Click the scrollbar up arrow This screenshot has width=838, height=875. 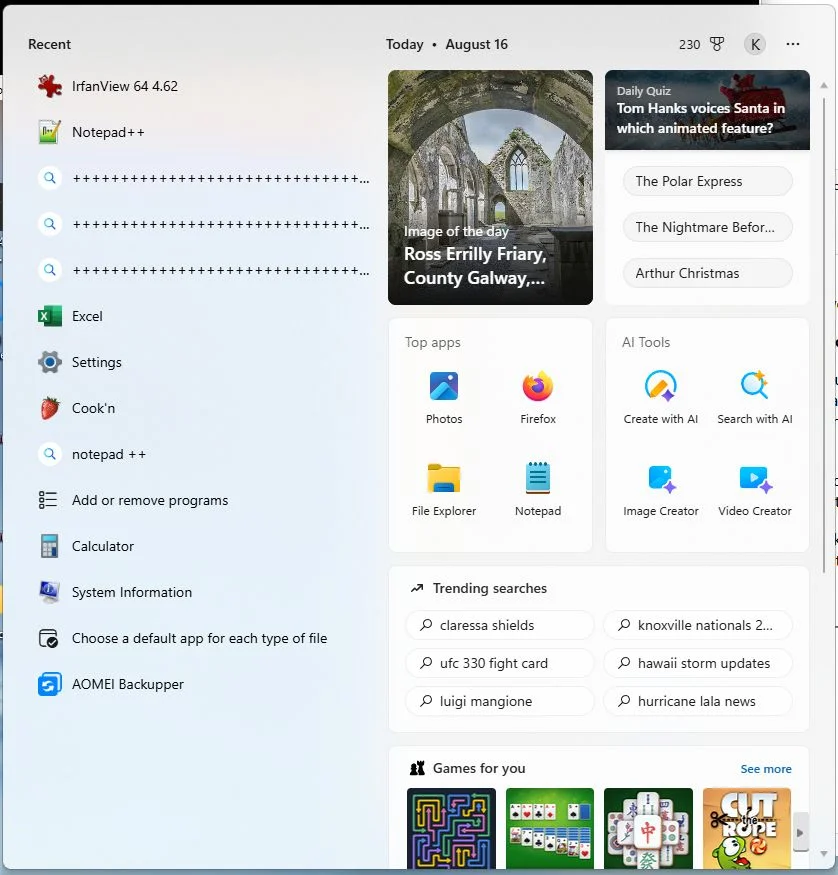[824, 85]
